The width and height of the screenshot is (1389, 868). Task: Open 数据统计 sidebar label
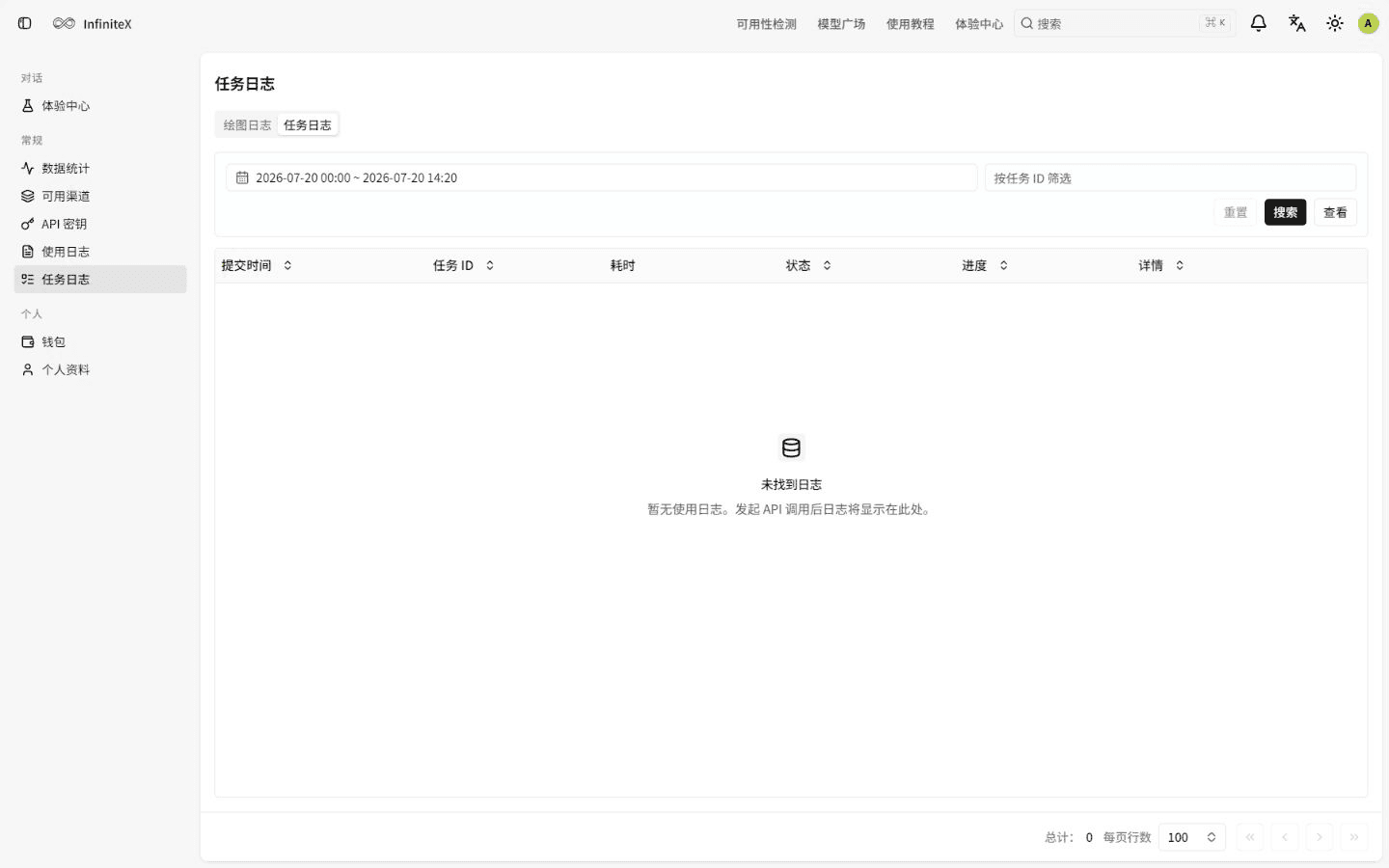click(x=66, y=168)
